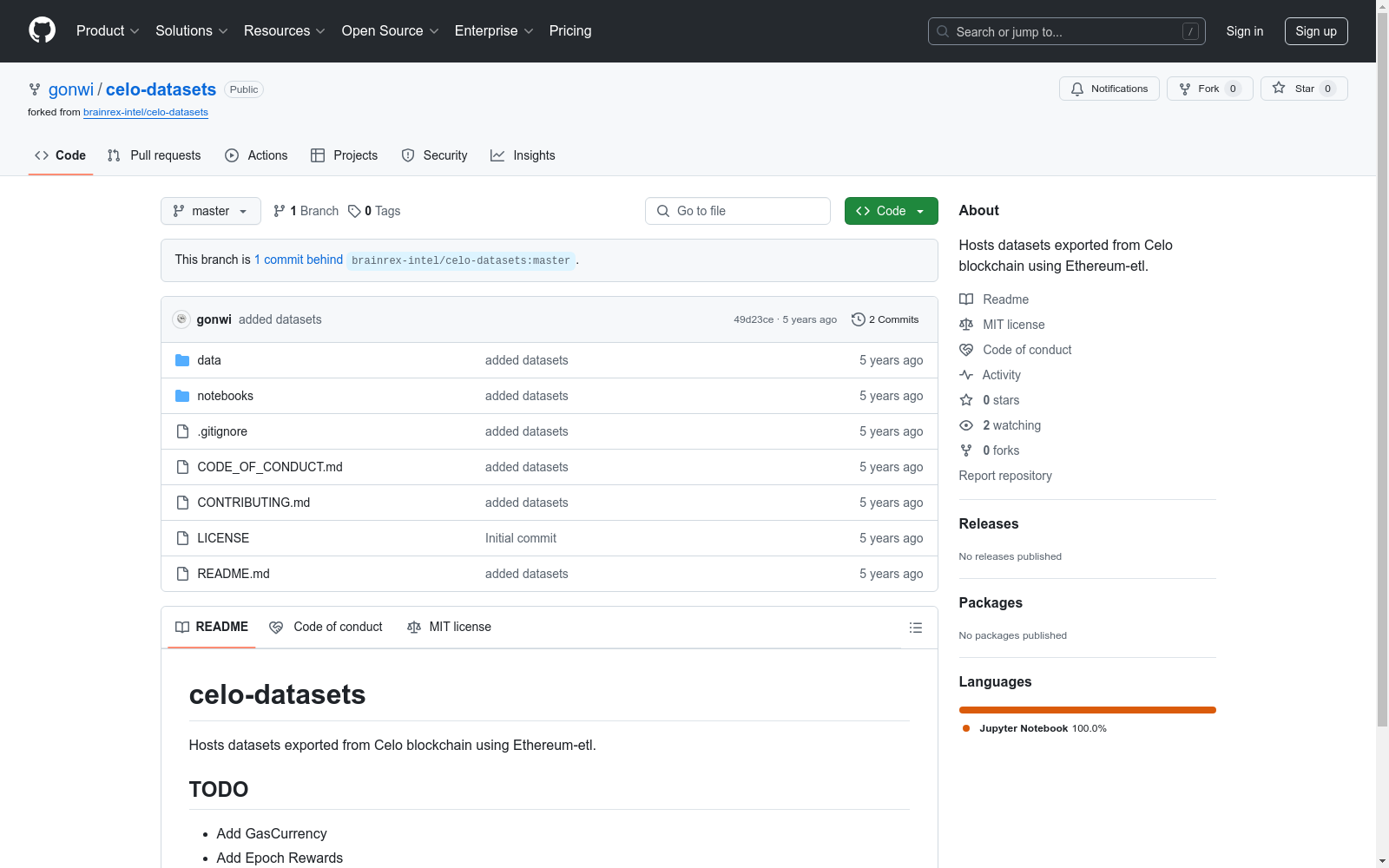Open the README outline icon

click(x=915, y=628)
